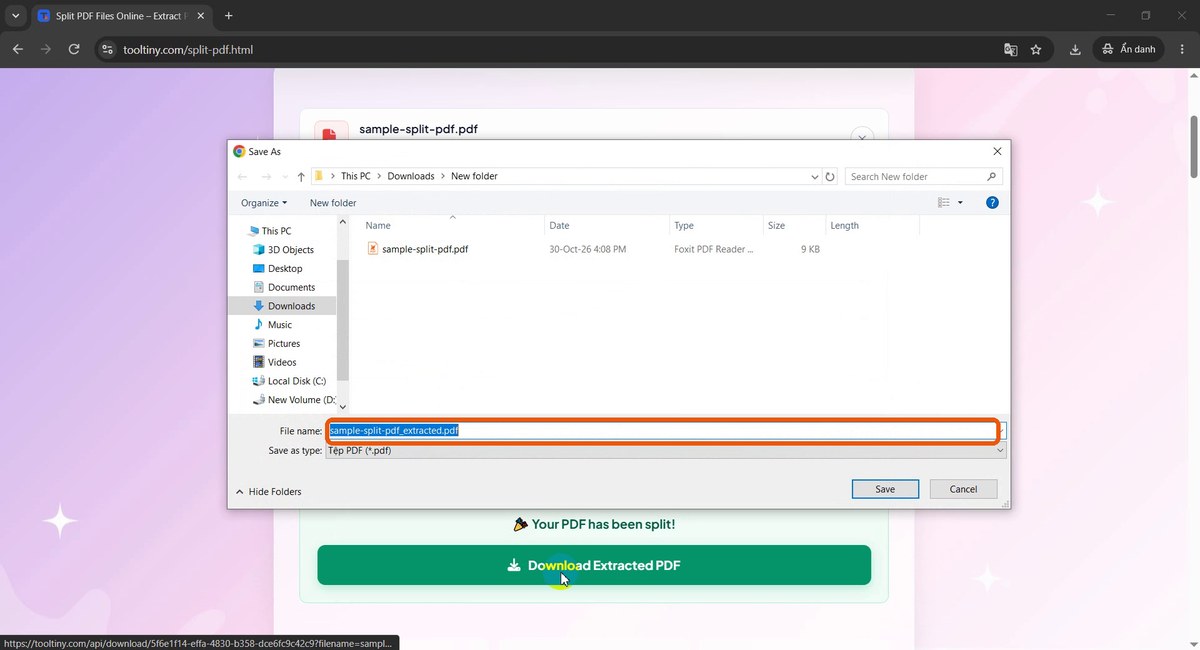Screen dimensions: 1200x650
Task: Bookmark page with the star icon
Action: tap(1036, 49)
